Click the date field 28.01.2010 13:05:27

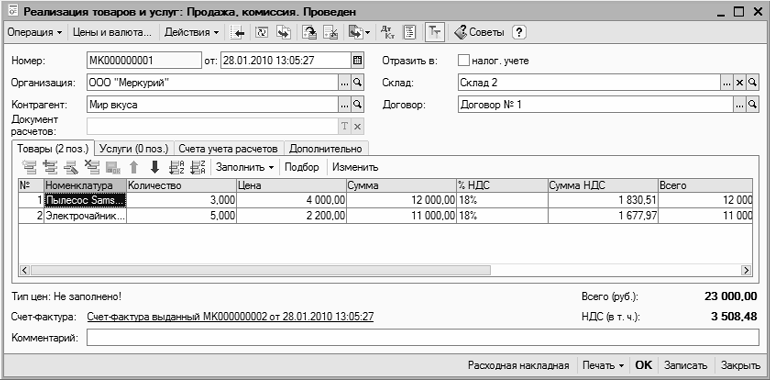click(286, 60)
